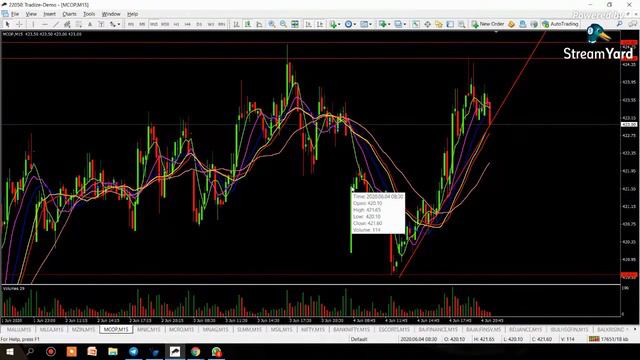Switch to M1 timeframe

(x=131, y=24)
